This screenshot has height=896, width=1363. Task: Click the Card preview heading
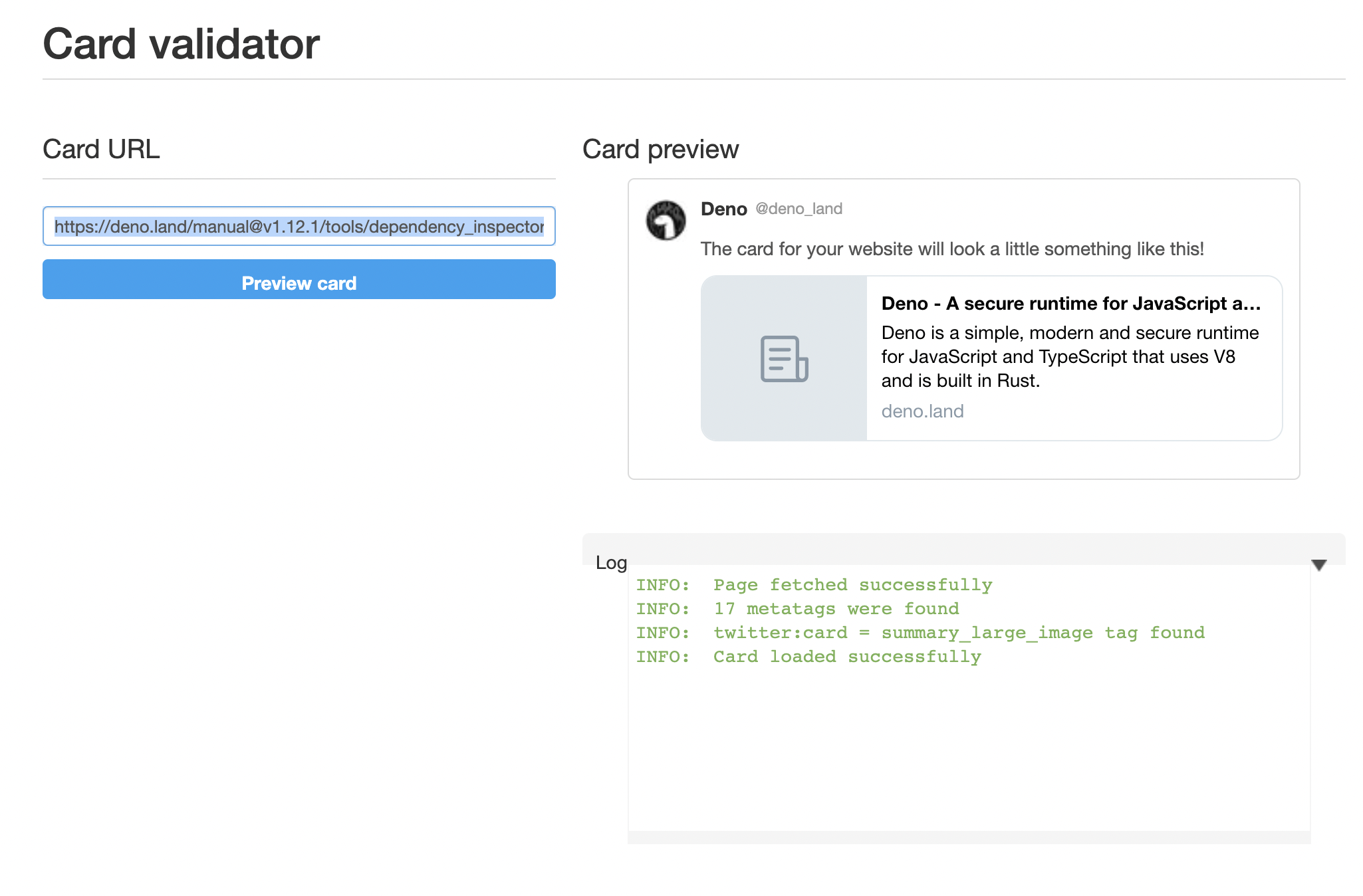(x=661, y=150)
